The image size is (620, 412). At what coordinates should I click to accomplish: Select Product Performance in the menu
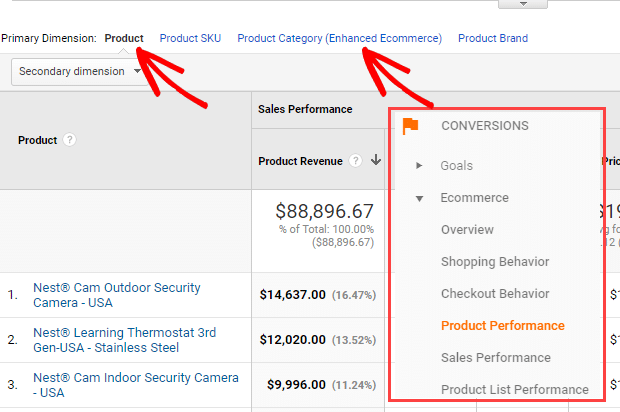(x=502, y=326)
